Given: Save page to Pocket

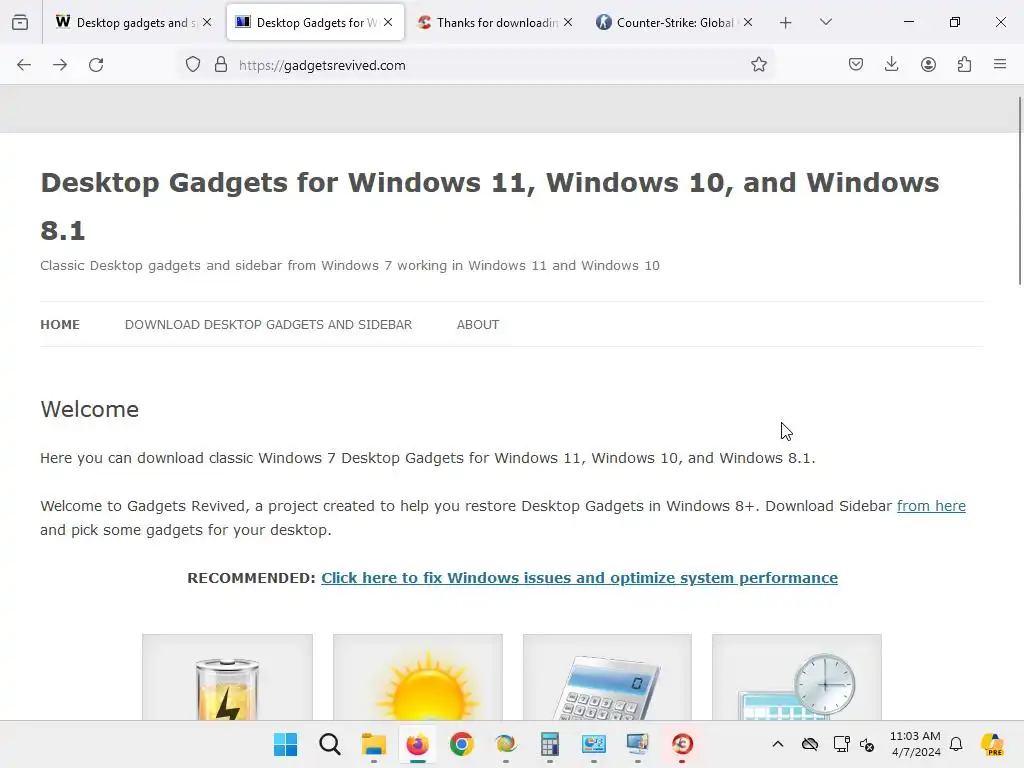Looking at the screenshot, I should (x=856, y=65).
